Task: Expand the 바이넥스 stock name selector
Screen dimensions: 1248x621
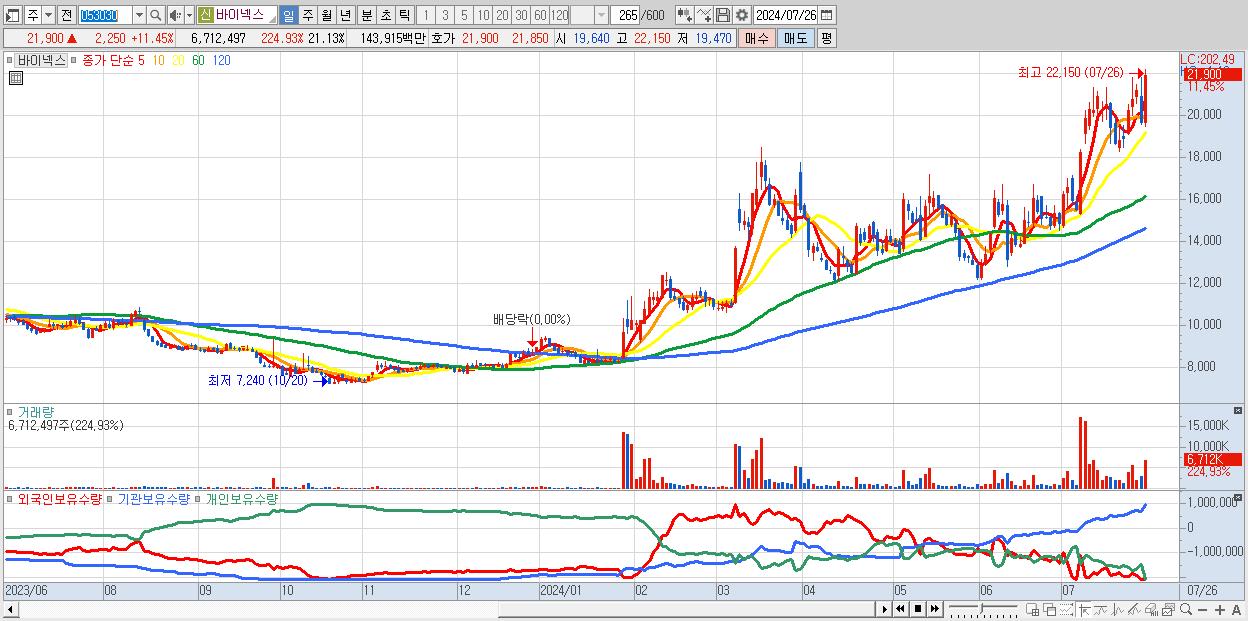Action: click(272, 18)
